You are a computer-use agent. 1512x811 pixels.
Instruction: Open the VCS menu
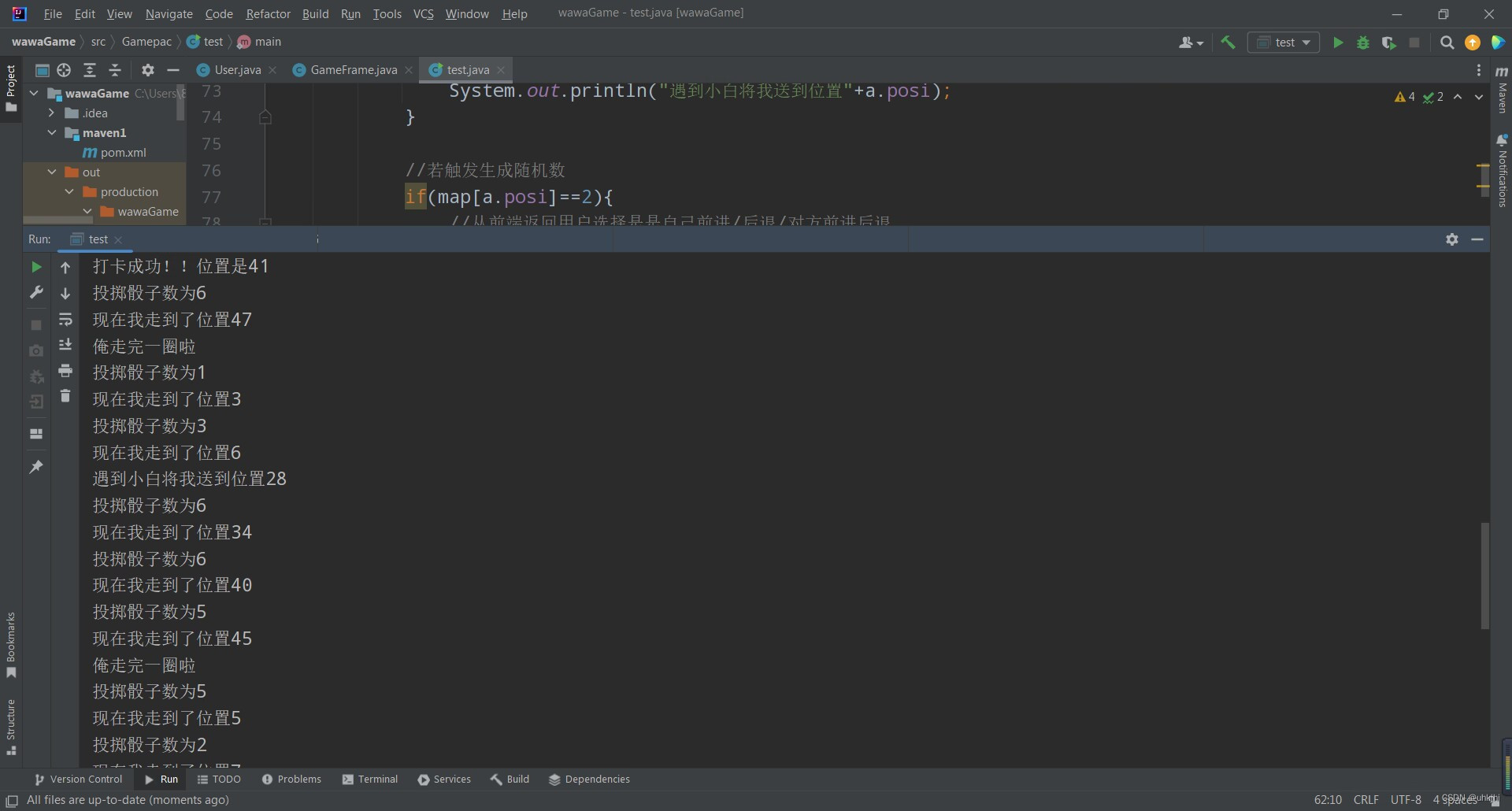click(424, 14)
